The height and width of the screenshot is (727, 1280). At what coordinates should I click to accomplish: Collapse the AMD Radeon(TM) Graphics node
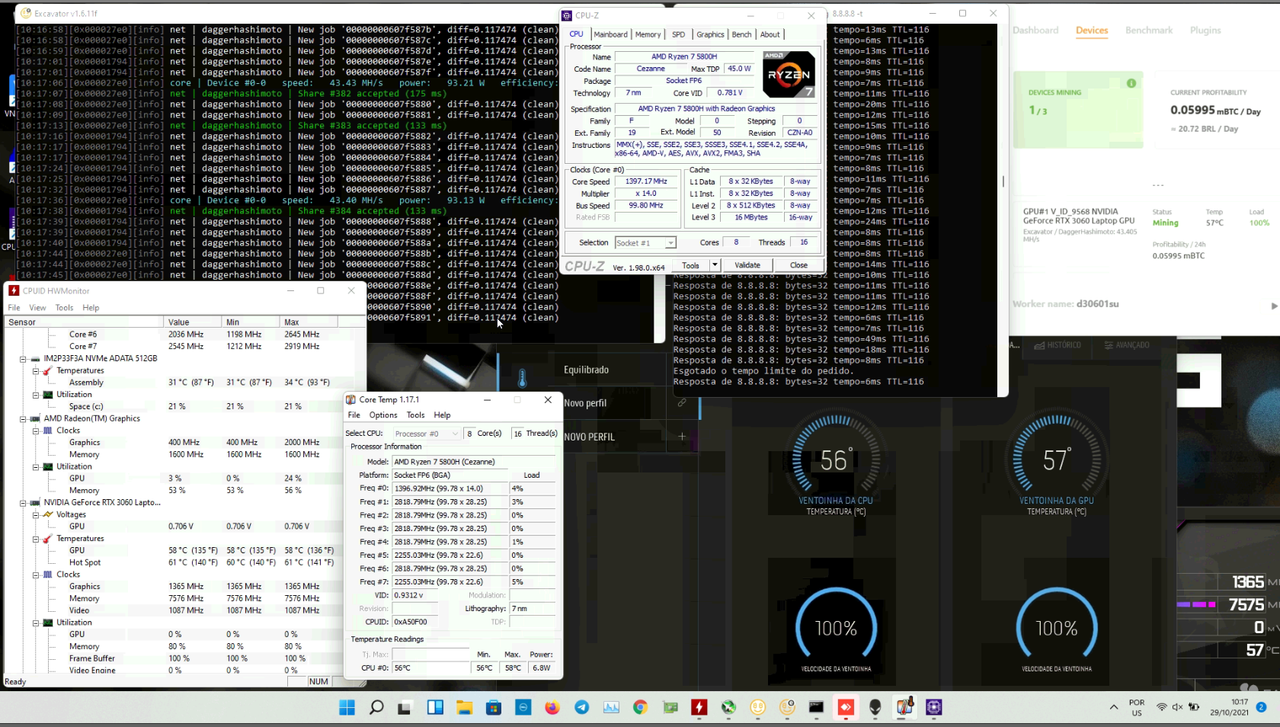click(22, 418)
